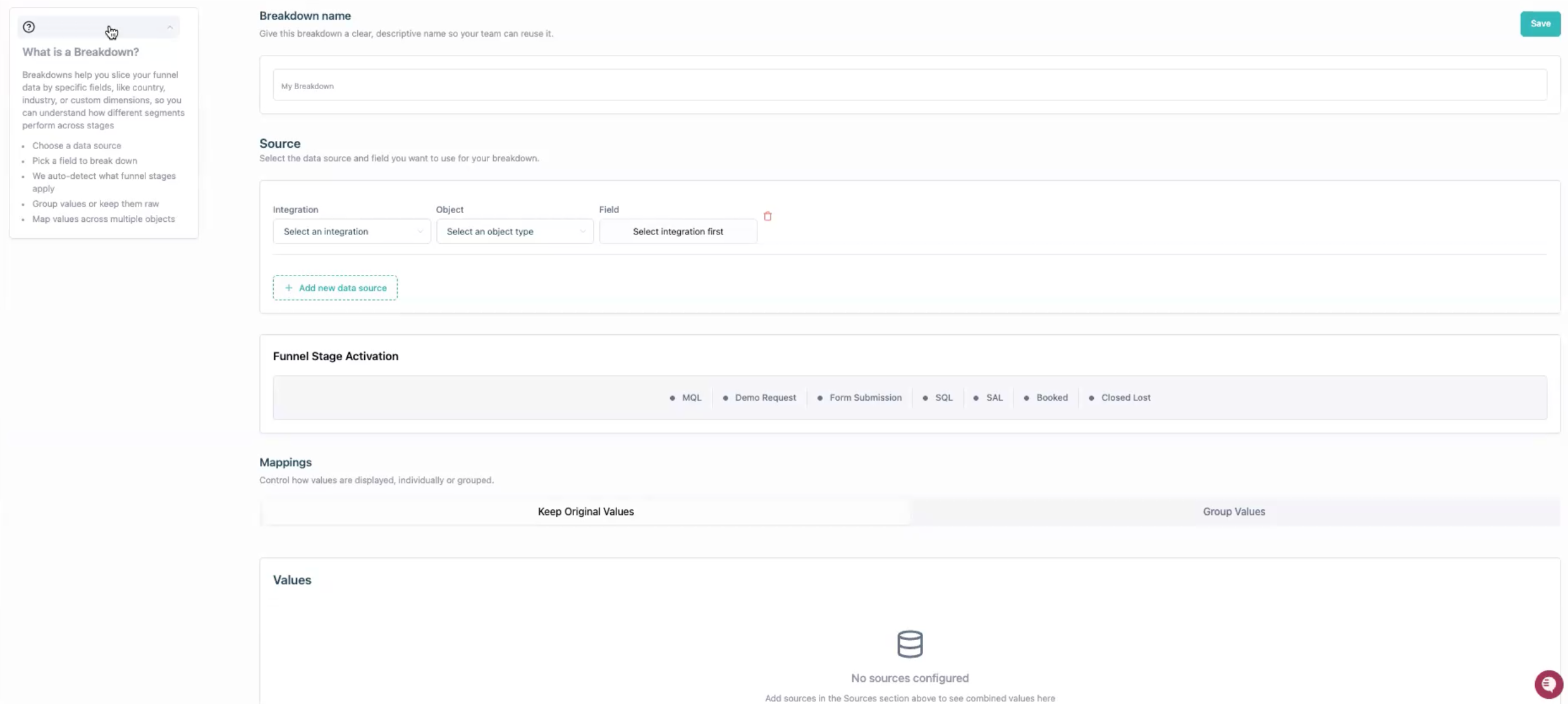Viewport: 1568px width, 704px height.
Task: Click the help question mark icon
Action: coord(28,27)
